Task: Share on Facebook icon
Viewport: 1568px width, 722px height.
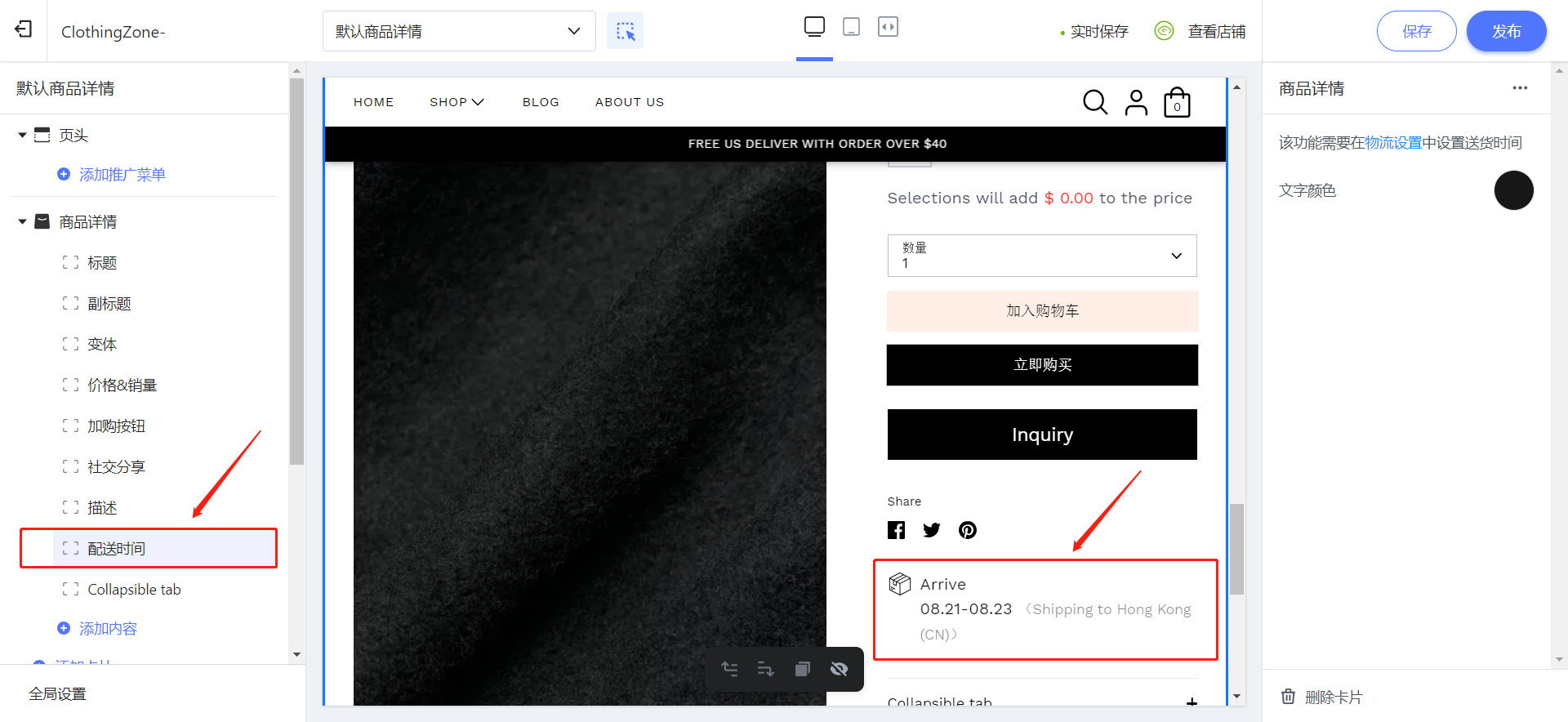Action: coord(896,530)
